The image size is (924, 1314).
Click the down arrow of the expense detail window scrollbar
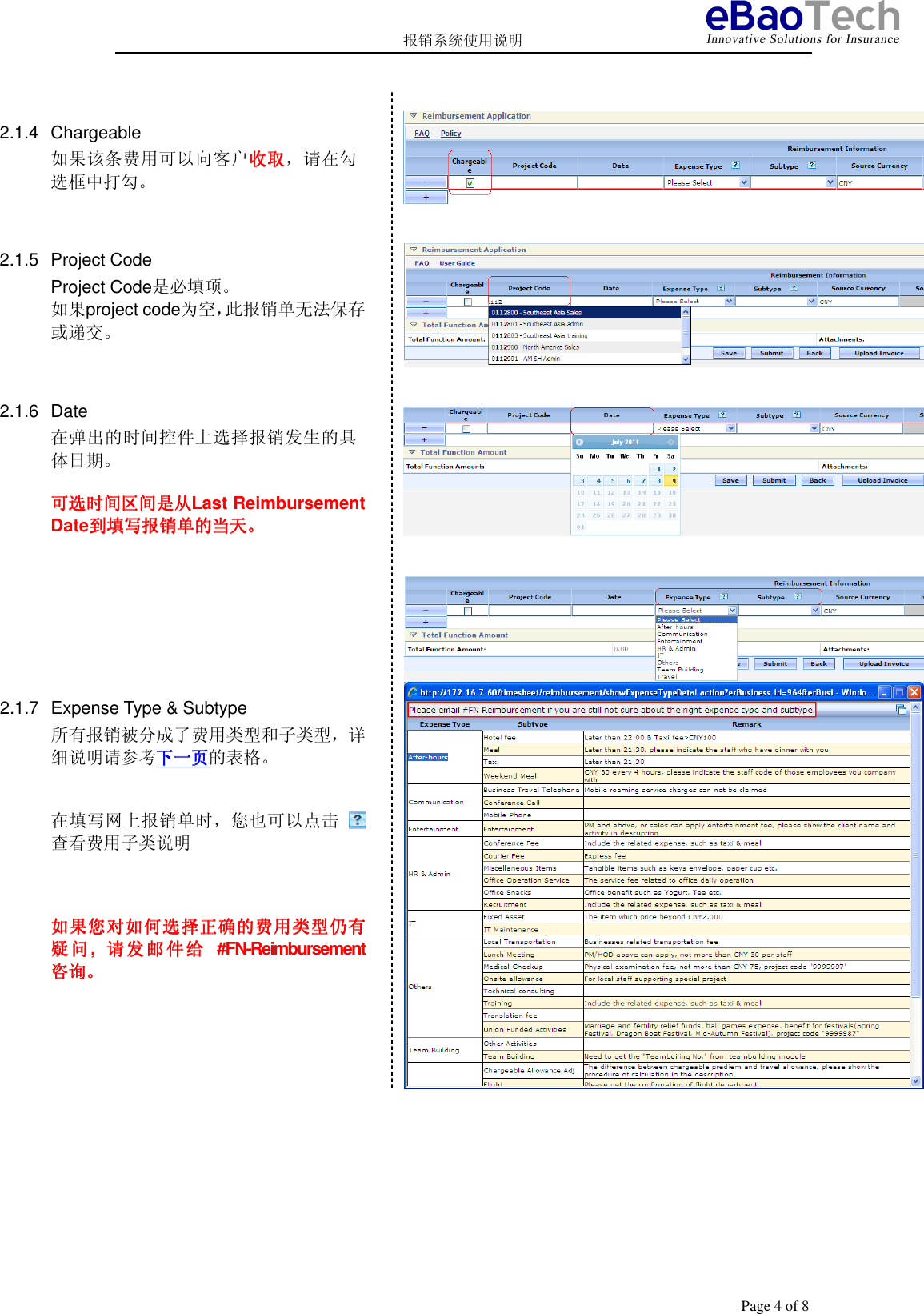(x=916, y=1081)
